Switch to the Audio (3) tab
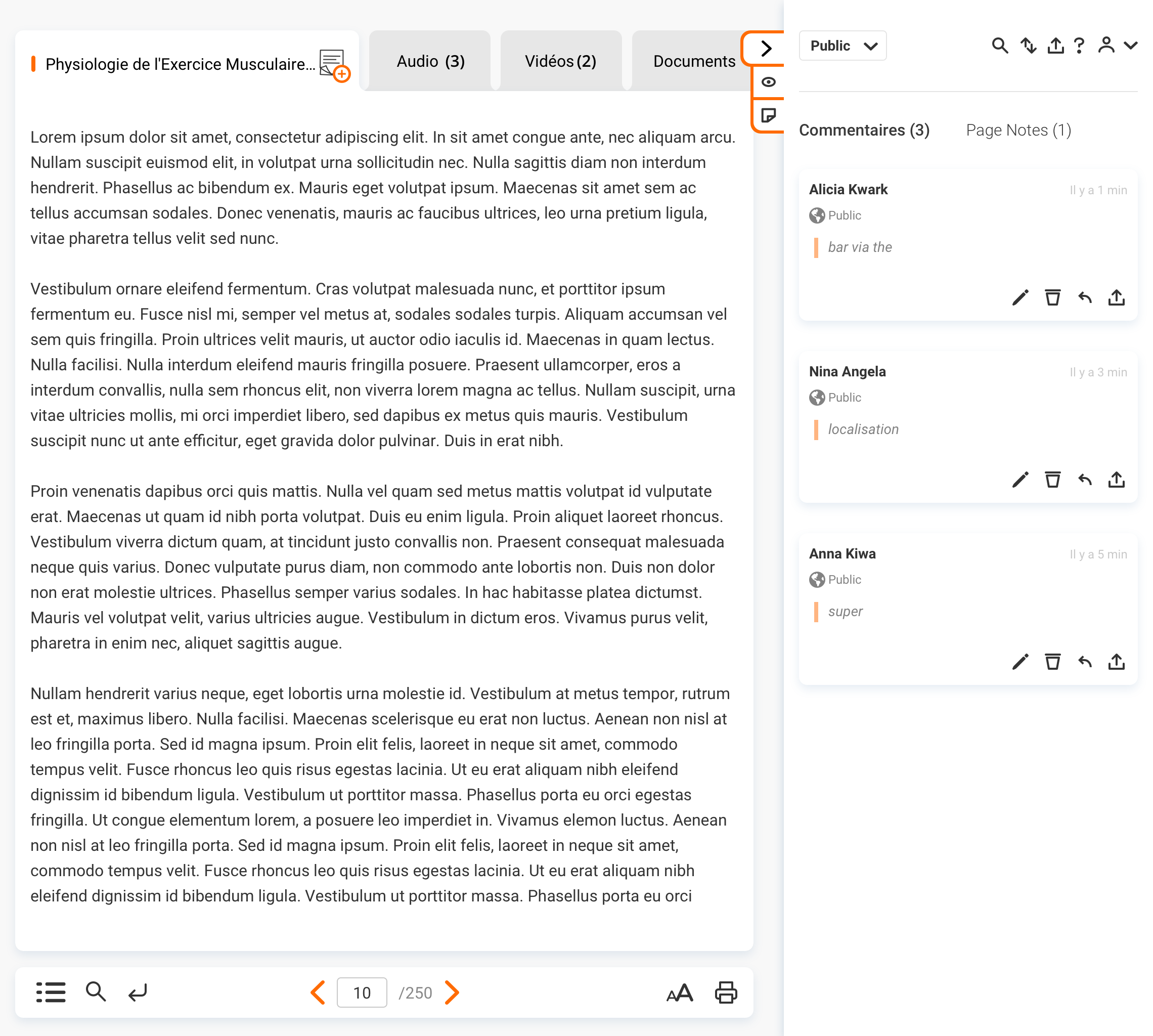Image resolution: width=1153 pixels, height=1036 pixels. pyautogui.click(x=430, y=61)
